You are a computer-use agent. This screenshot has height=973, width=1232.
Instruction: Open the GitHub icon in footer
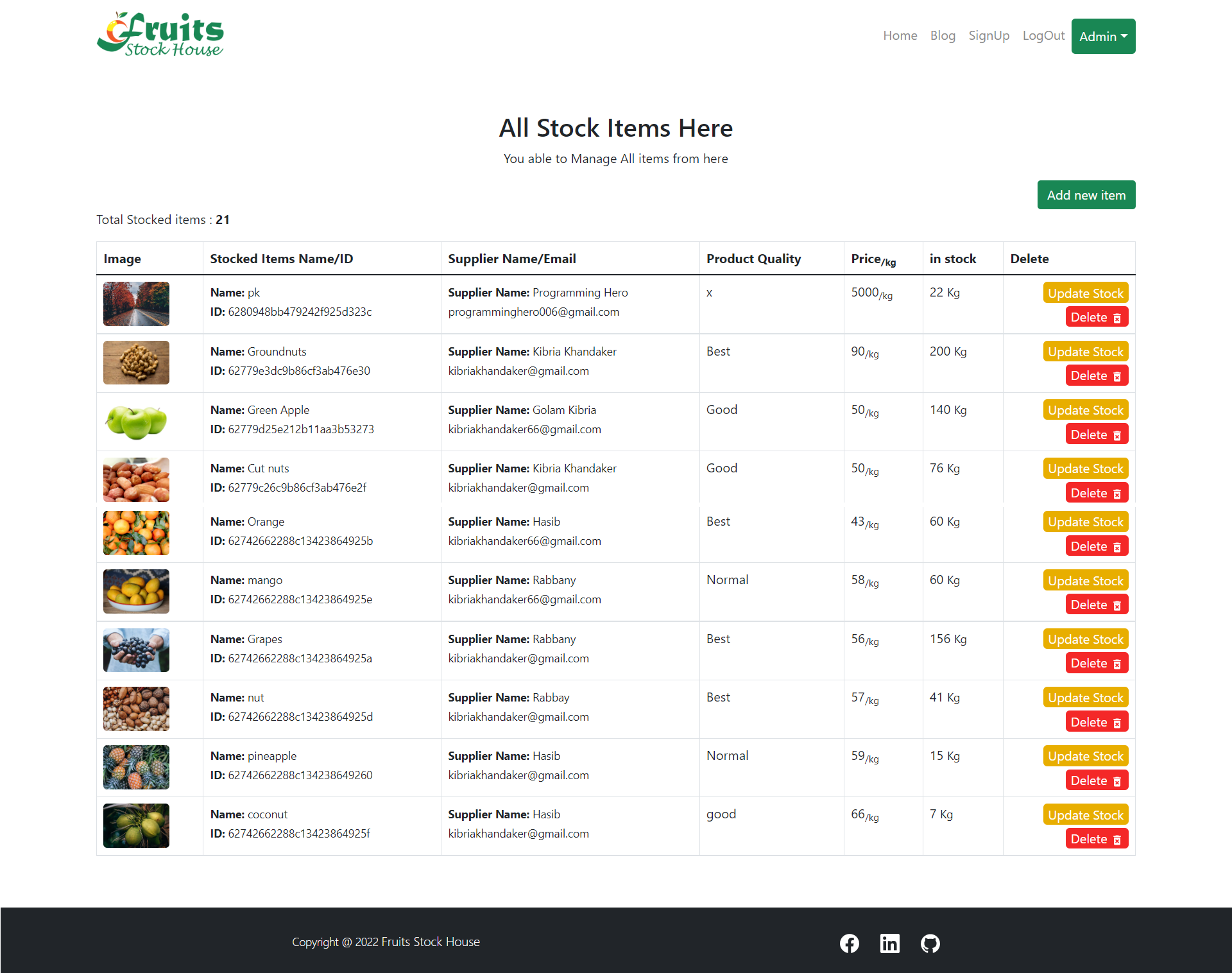click(930, 943)
